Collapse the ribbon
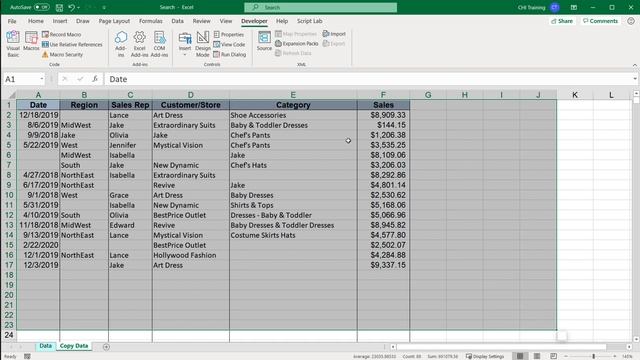This screenshot has height=360, width=640. click(x=635, y=65)
